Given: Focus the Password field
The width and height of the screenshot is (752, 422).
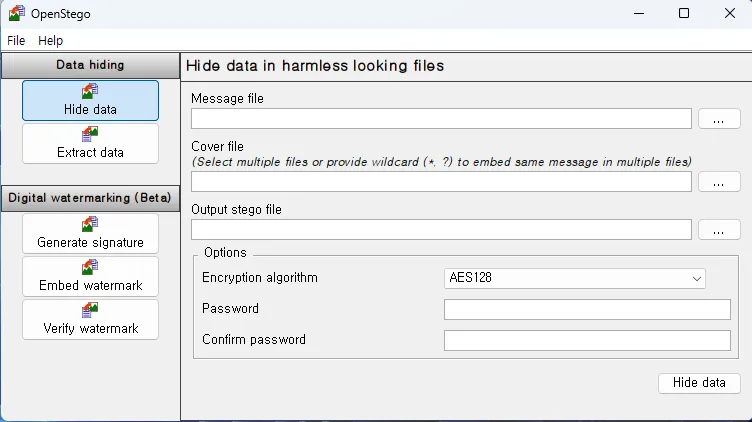Looking at the screenshot, I should 587,309.
